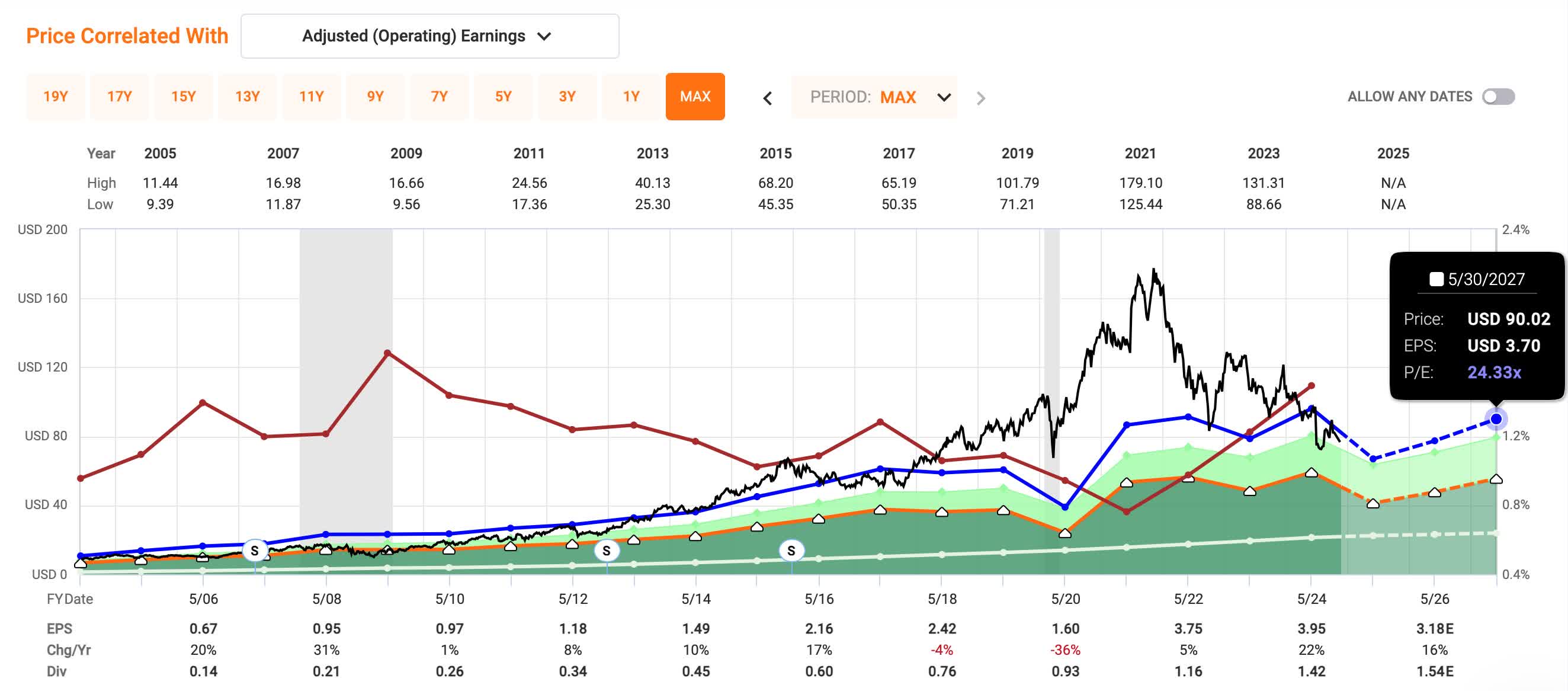Screen dimensions: 1568x691
Task: Select the 1Y range tab
Action: pos(631,96)
